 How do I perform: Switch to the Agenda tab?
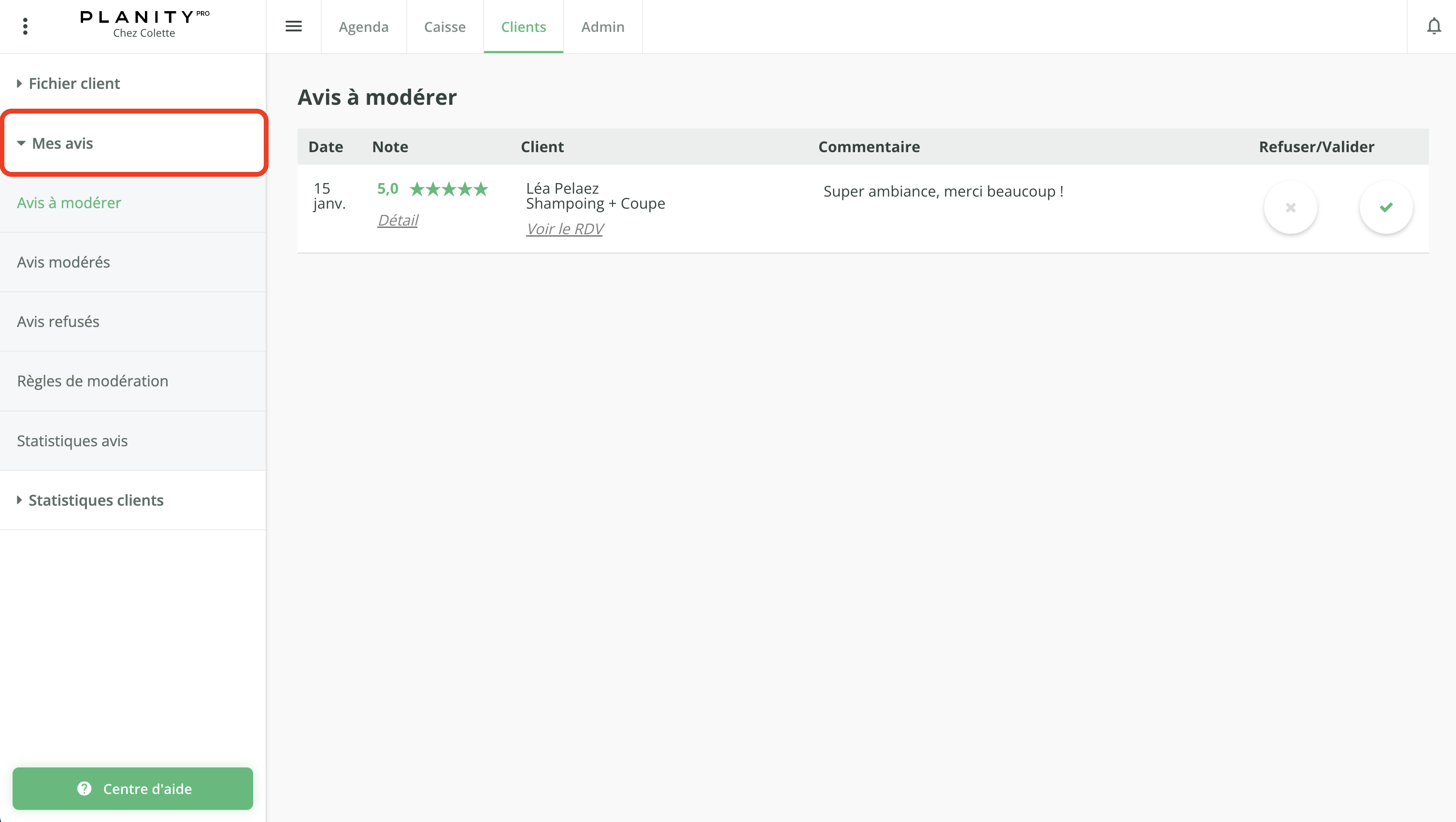[363, 27]
